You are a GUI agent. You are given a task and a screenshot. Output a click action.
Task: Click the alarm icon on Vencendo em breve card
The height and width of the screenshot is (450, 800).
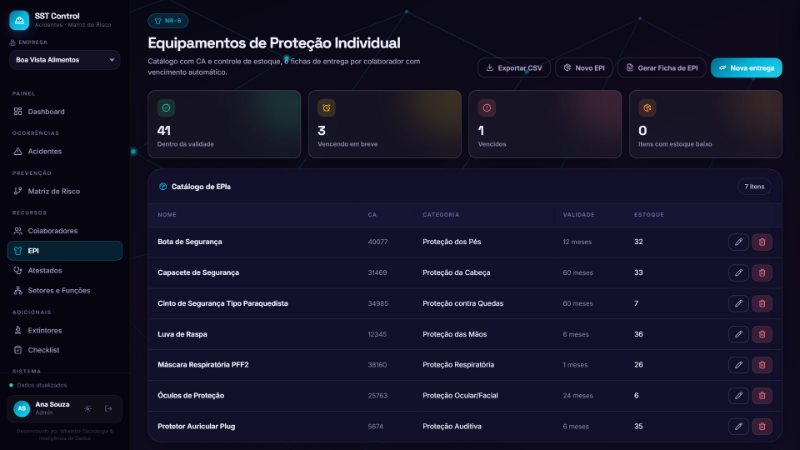coord(327,108)
